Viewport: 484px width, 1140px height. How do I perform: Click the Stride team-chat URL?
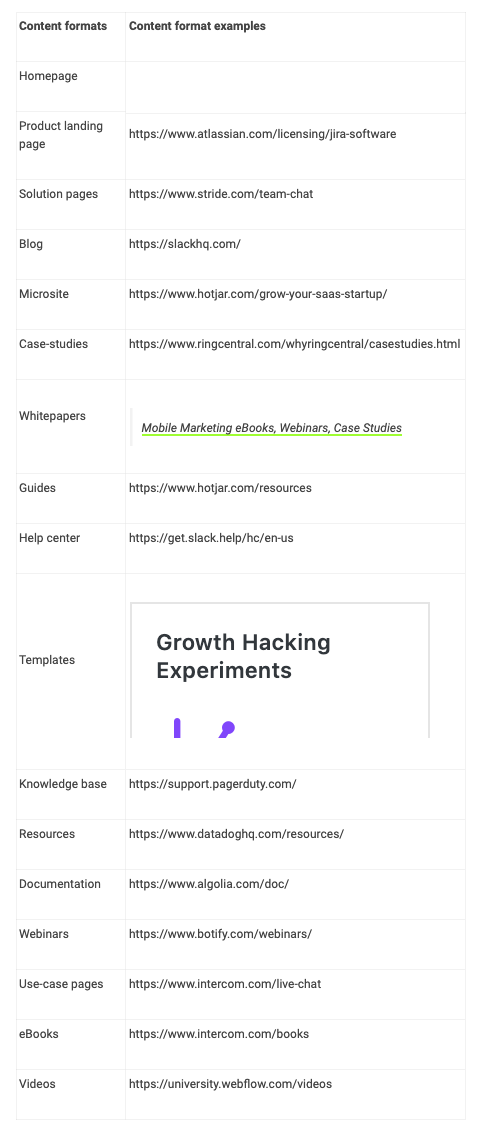(221, 194)
